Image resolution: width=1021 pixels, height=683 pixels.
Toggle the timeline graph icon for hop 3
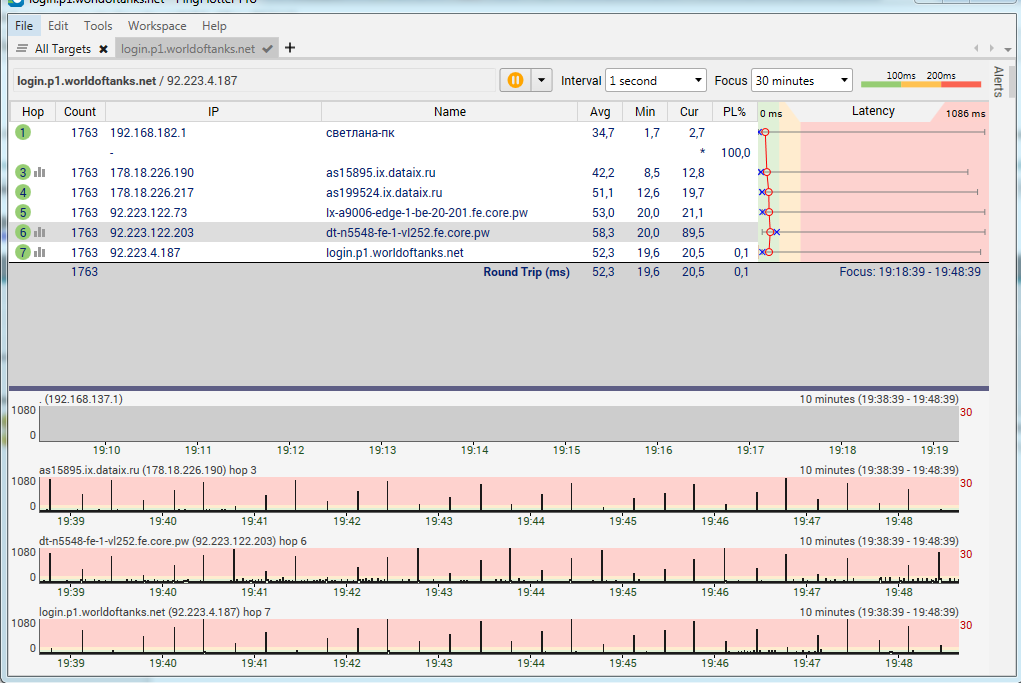[x=40, y=172]
